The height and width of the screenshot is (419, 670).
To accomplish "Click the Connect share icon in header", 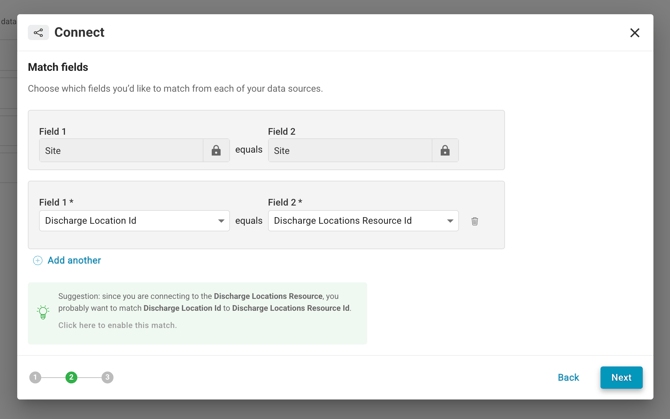I will (x=38, y=33).
